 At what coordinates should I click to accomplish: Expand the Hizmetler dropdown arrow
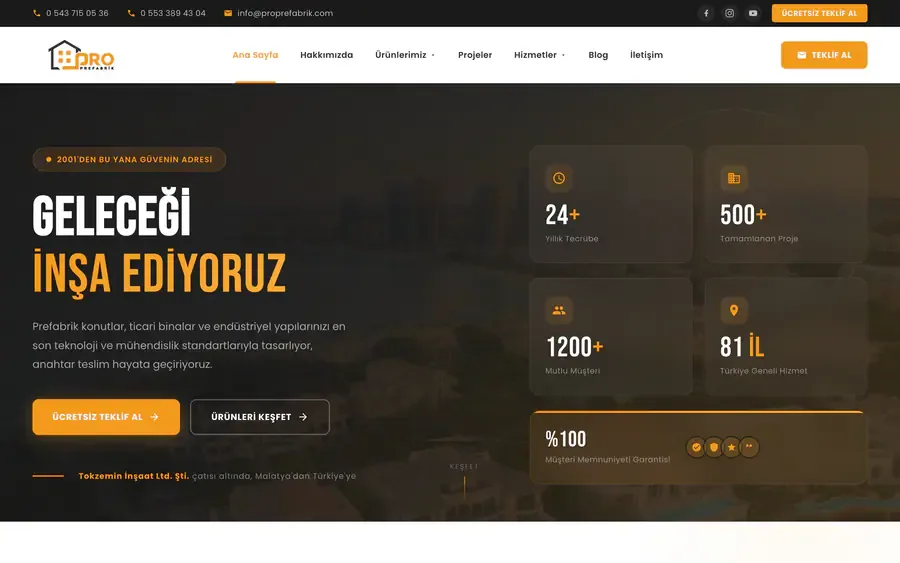[x=563, y=55]
